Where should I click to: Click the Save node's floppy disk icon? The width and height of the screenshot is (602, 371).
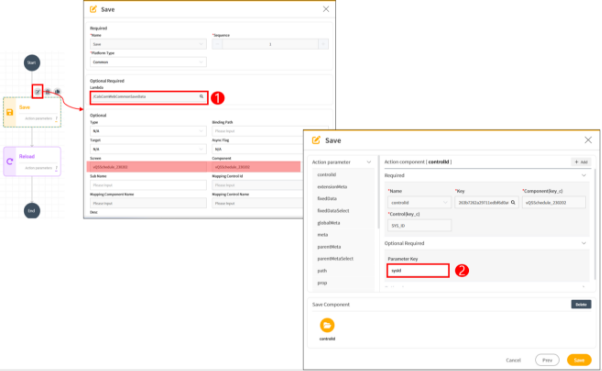pyautogui.click(x=10, y=112)
